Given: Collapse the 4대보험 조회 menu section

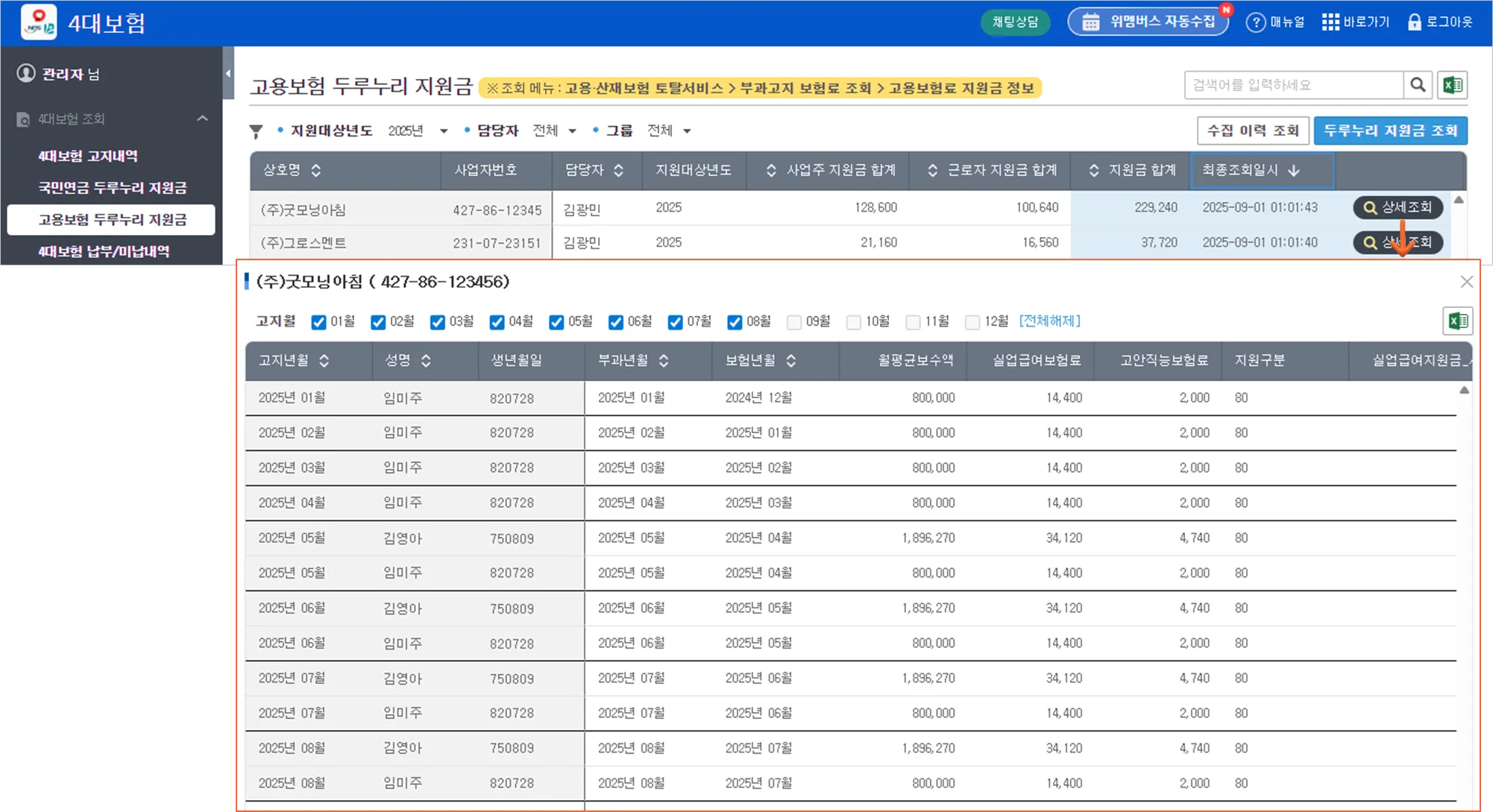Looking at the screenshot, I should pyautogui.click(x=202, y=119).
